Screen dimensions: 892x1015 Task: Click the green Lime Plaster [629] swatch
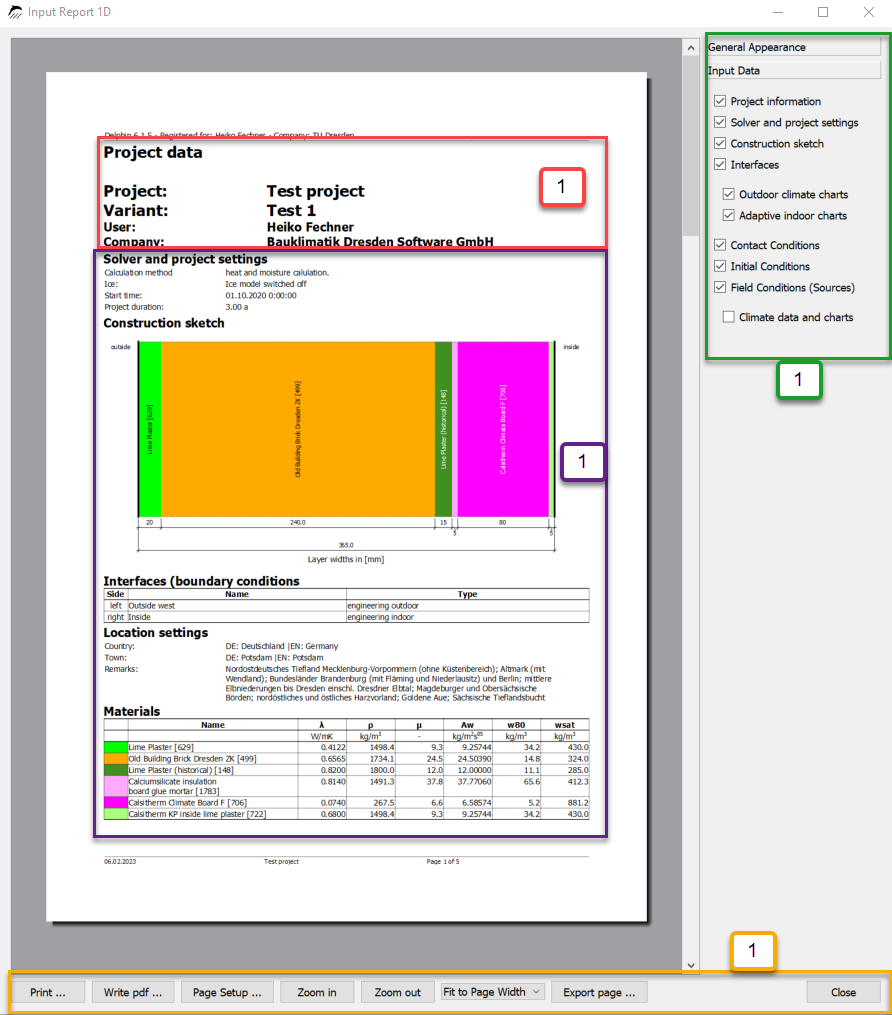coord(116,747)
